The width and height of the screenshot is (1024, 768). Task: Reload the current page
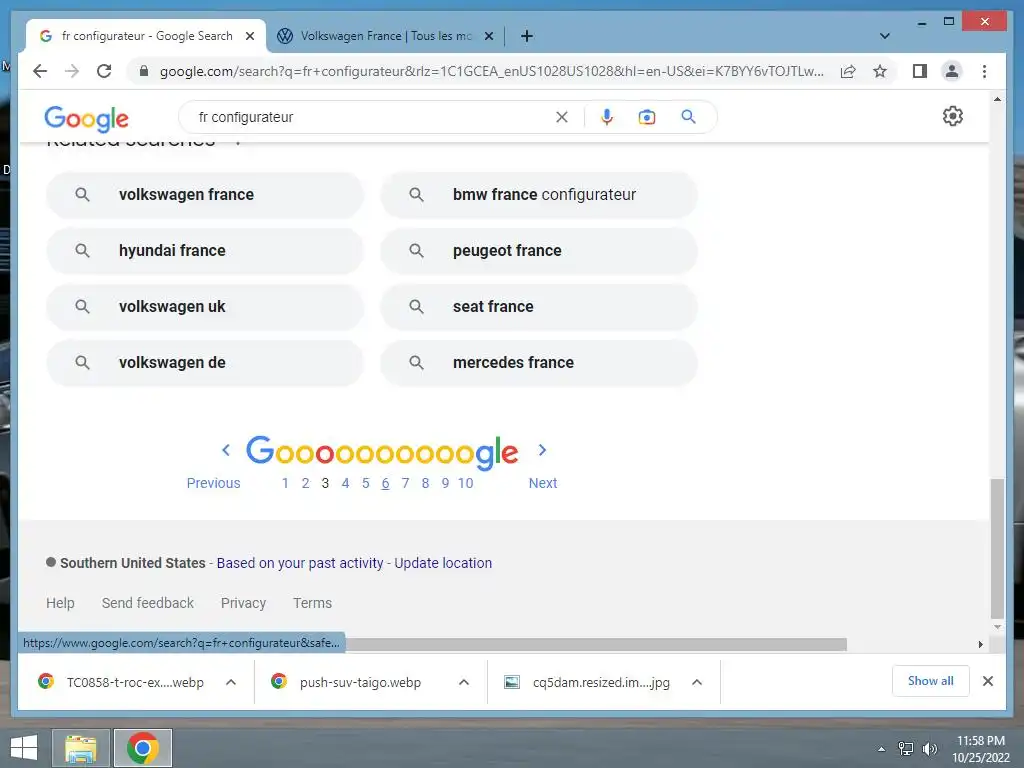(x=104, y=71)
